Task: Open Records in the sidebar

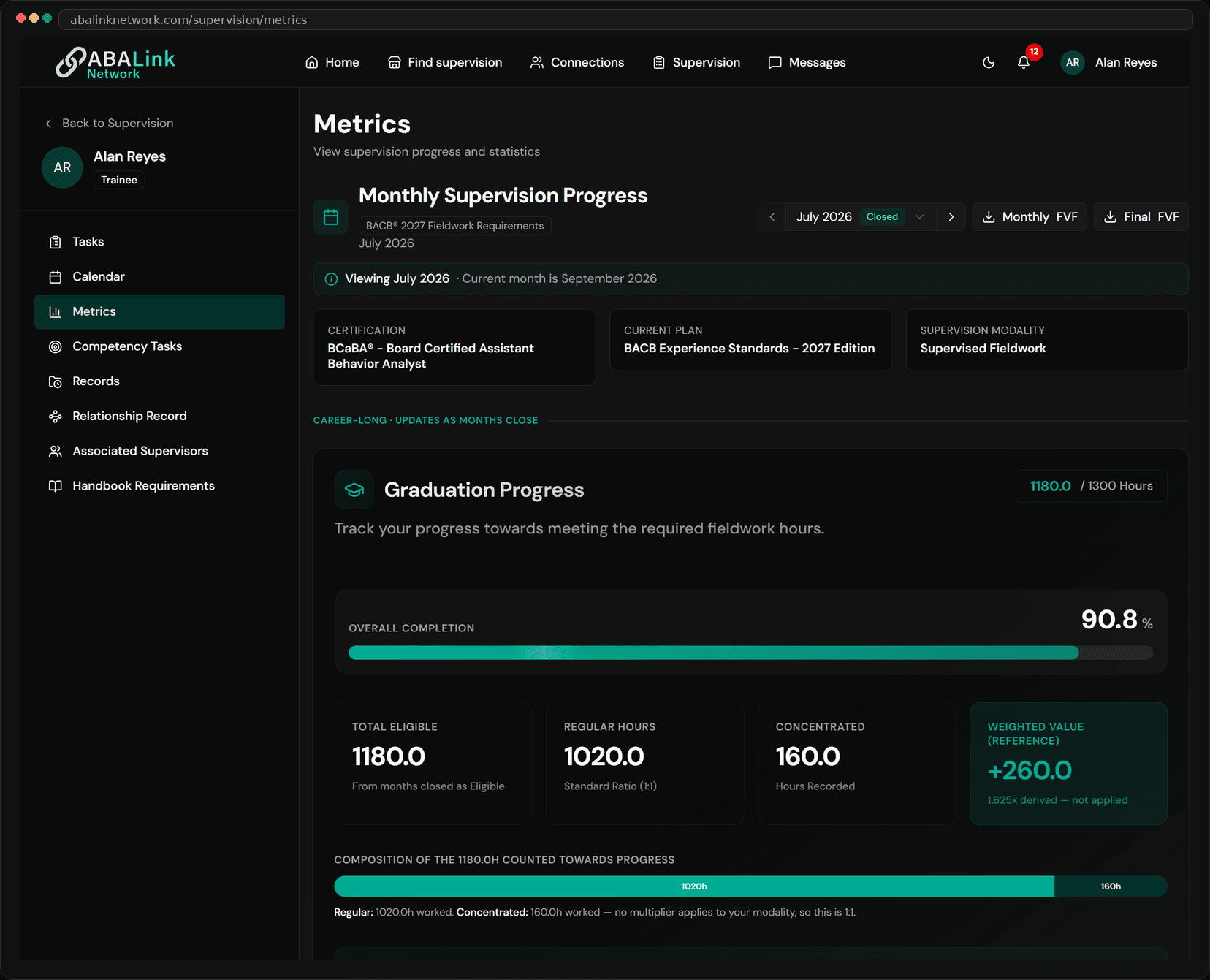Action: [159, 381]
